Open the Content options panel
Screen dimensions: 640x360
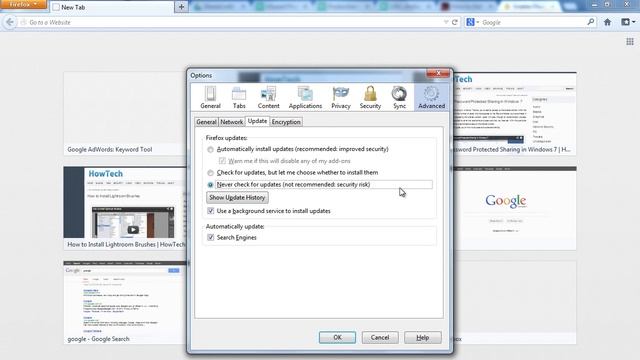click(x=268, y=97)
